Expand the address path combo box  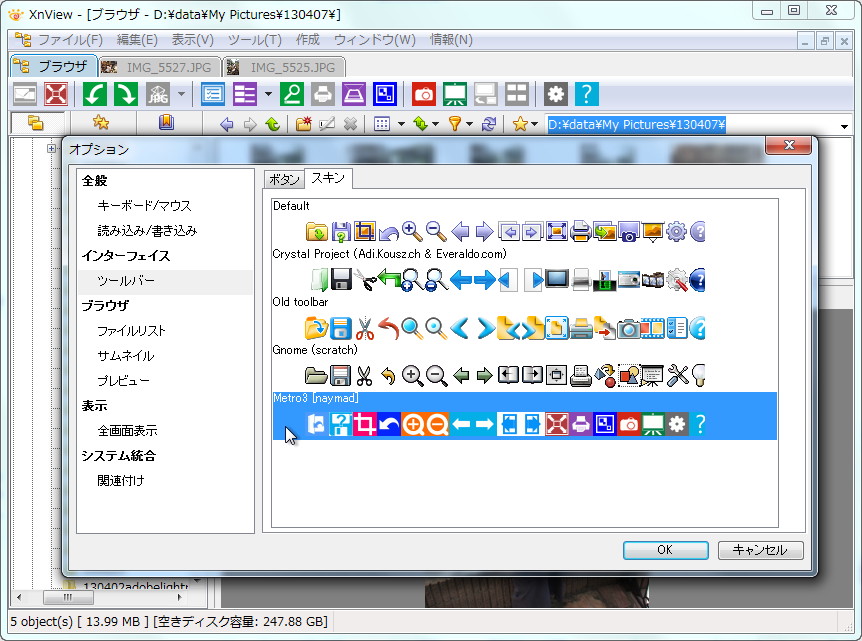click(x=844, y=126)
